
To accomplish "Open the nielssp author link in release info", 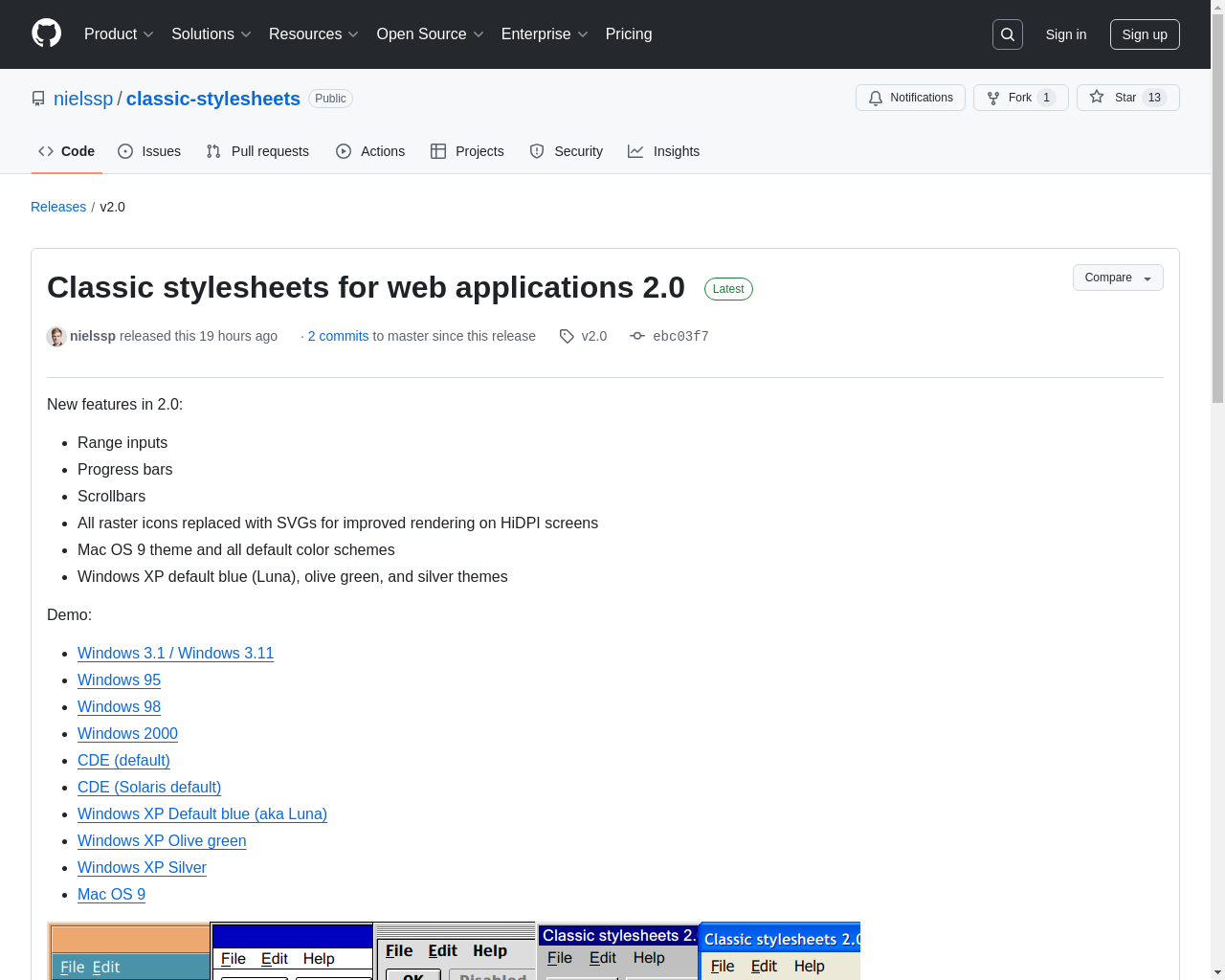I will 93,336.
